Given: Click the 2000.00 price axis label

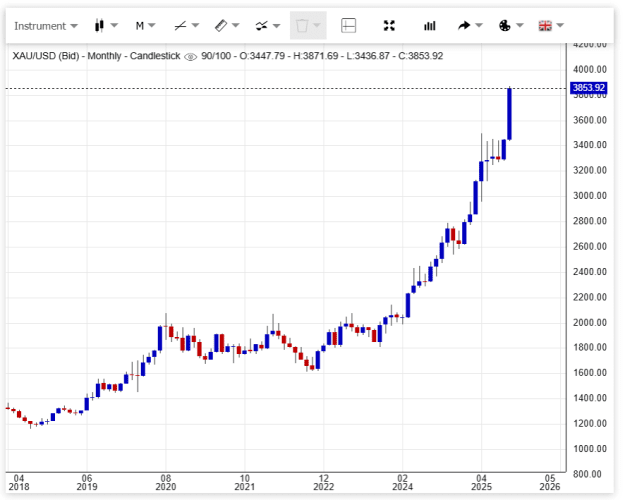Looking at the screenshot, I should (590, 322).
